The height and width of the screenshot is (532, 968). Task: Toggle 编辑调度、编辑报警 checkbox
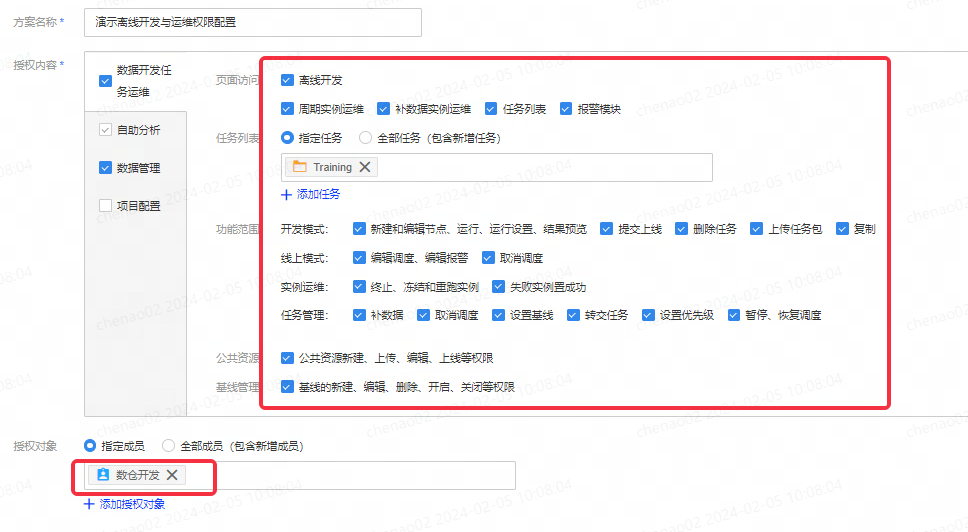(x=359, y=258)
